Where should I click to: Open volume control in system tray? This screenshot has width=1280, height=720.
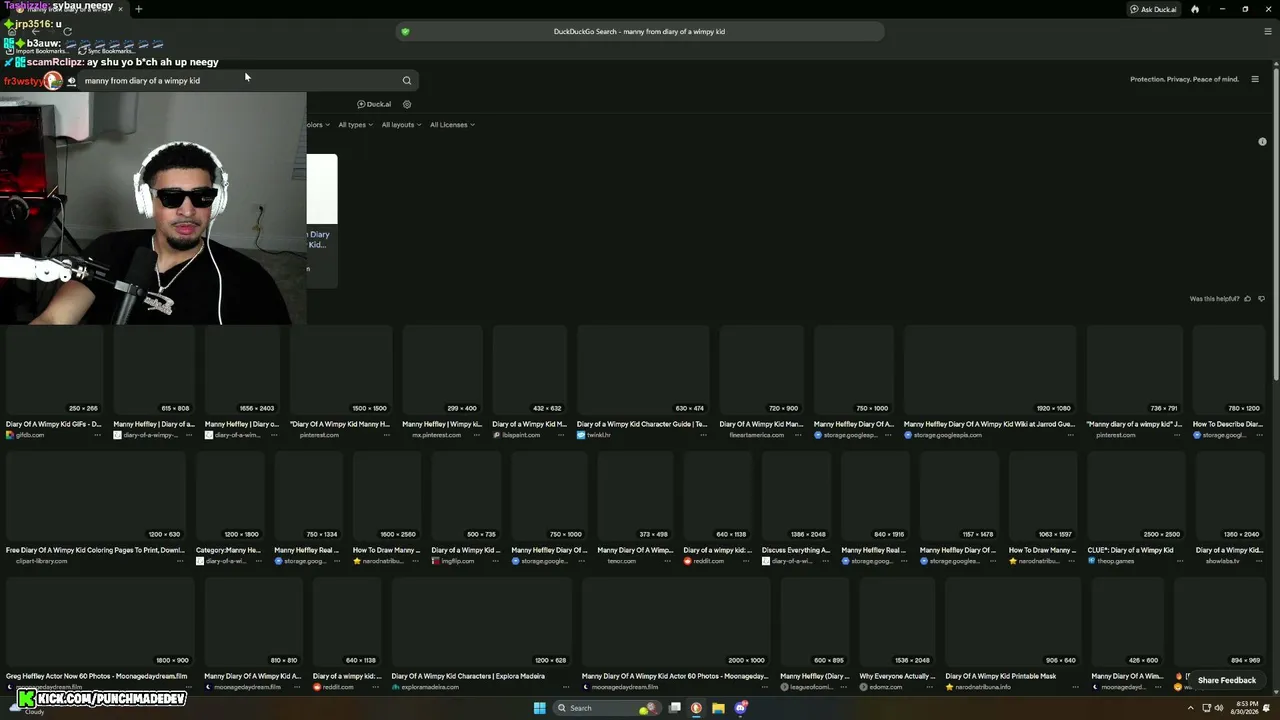(x=1219, y=708)
